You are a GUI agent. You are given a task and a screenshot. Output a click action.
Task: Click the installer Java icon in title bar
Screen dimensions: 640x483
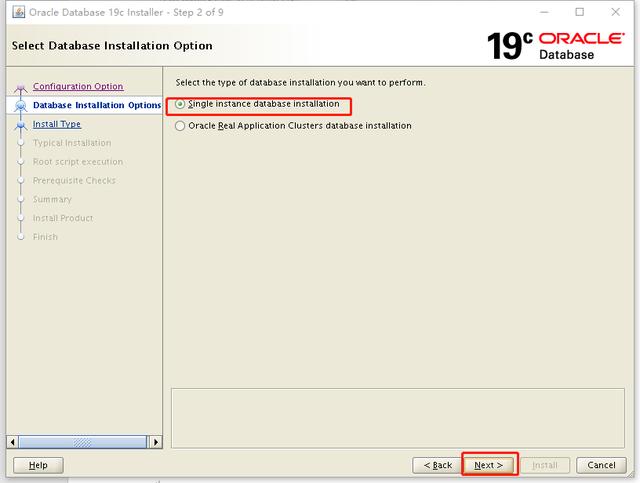point(18,12)
